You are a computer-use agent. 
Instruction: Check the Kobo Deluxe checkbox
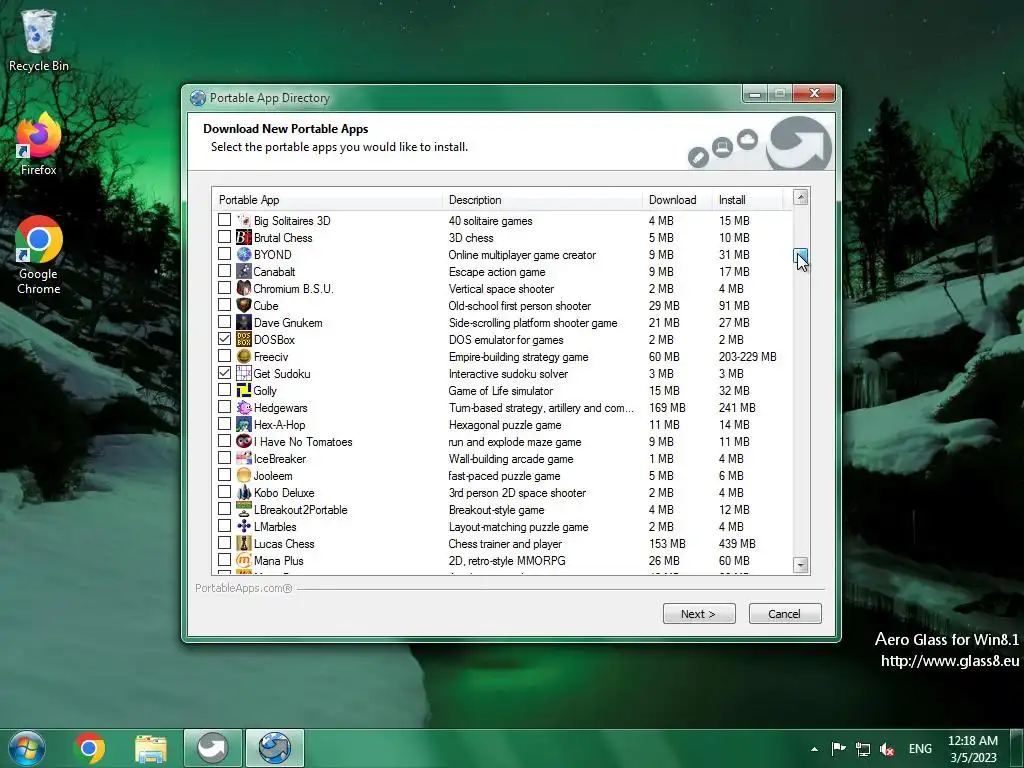[224, 492]
